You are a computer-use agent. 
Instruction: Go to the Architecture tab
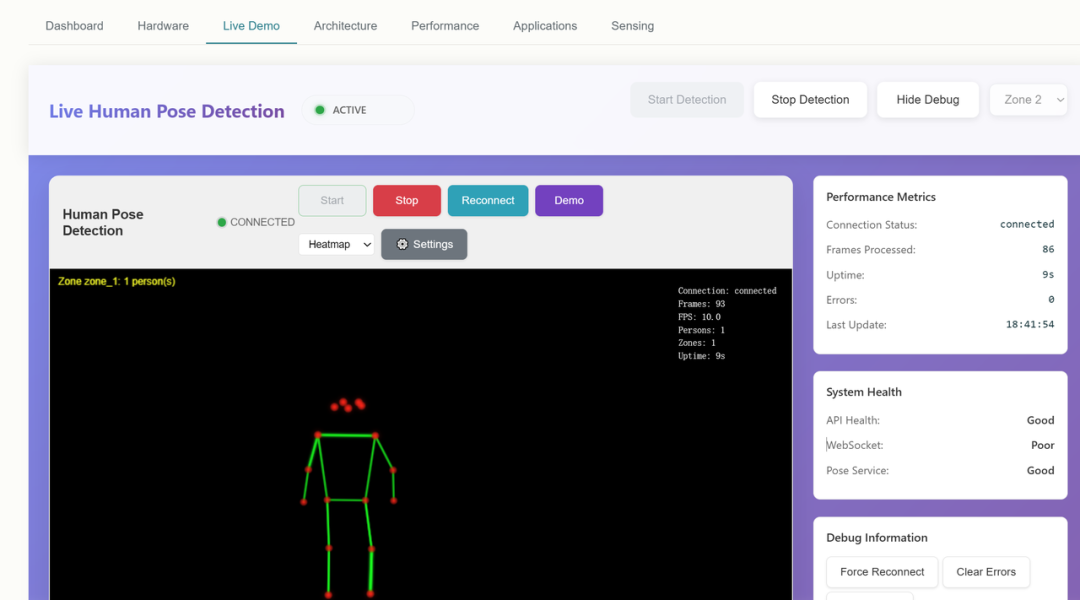tap(345, 26)
